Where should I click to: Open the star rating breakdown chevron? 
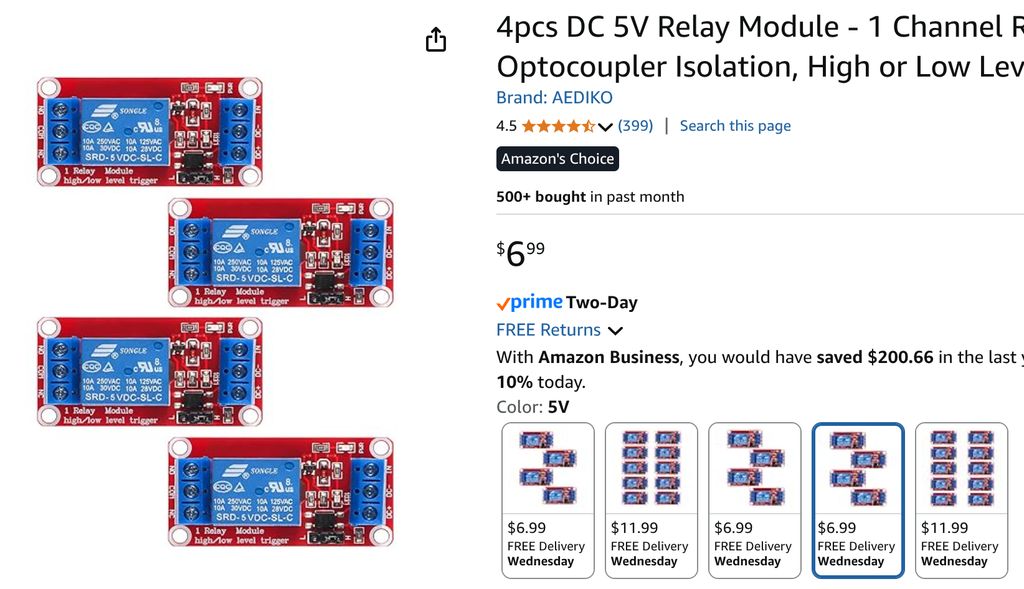point(605,127)
